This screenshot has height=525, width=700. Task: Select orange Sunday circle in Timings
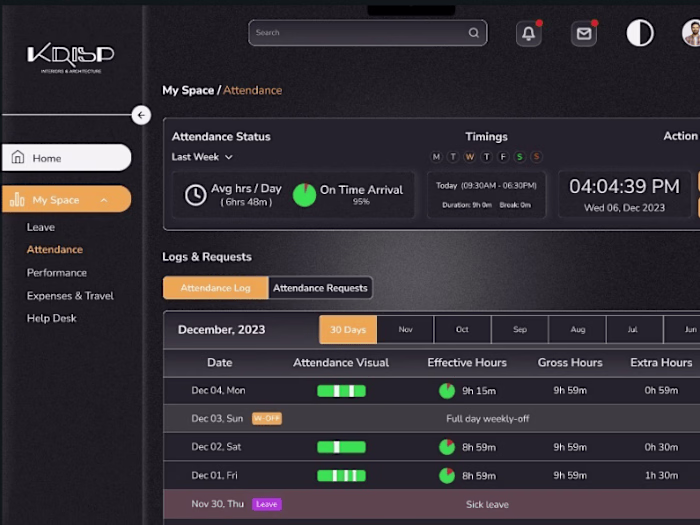tap(536, 157)
